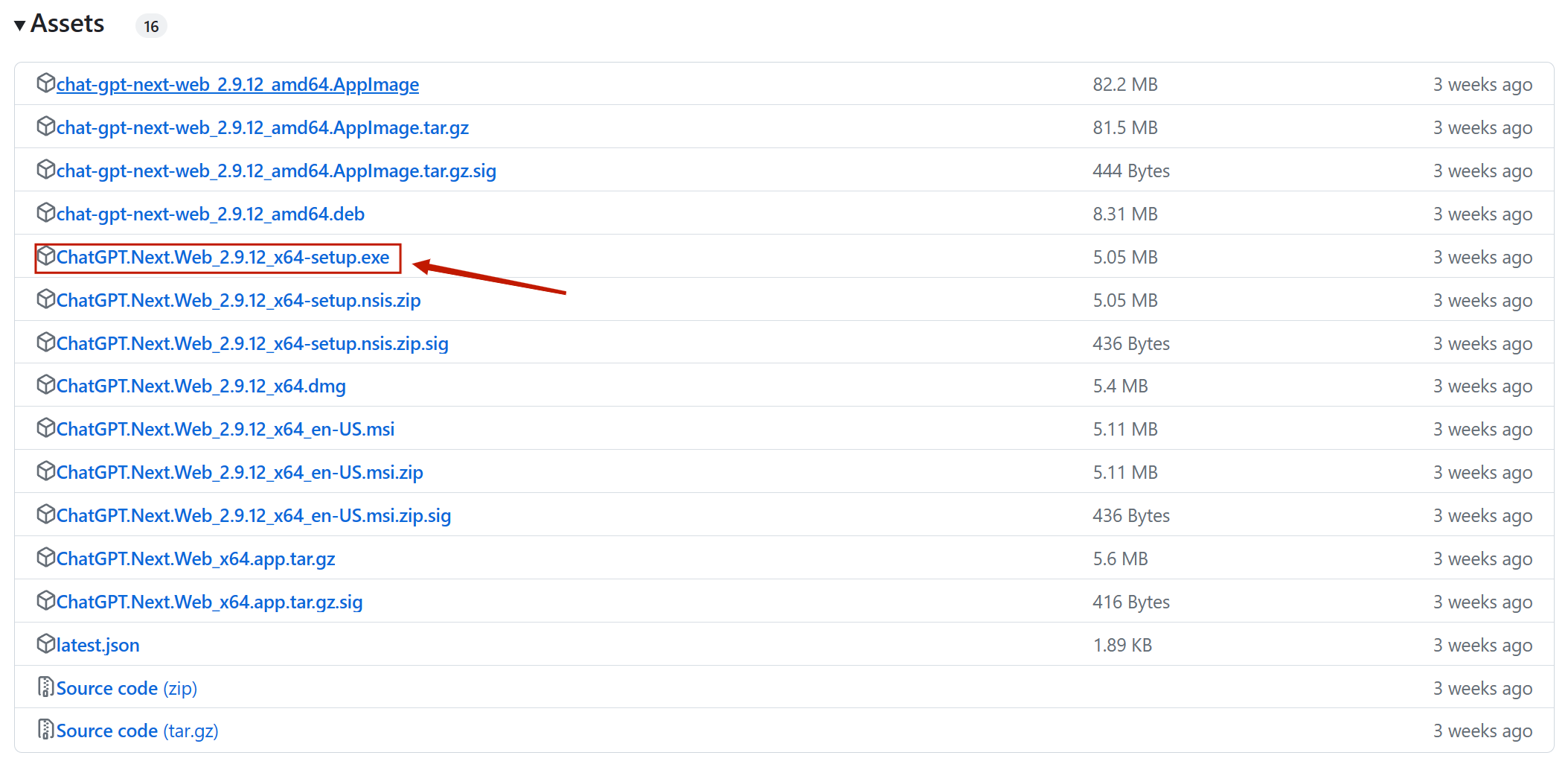This screenshot has width=1568, height=767.
Task: Click the 1.89 KB size value
Action: [1122, 646]
